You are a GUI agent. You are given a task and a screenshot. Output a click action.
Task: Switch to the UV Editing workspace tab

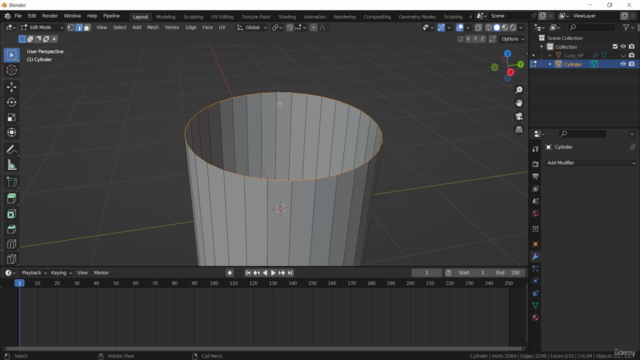pos(222,17)
